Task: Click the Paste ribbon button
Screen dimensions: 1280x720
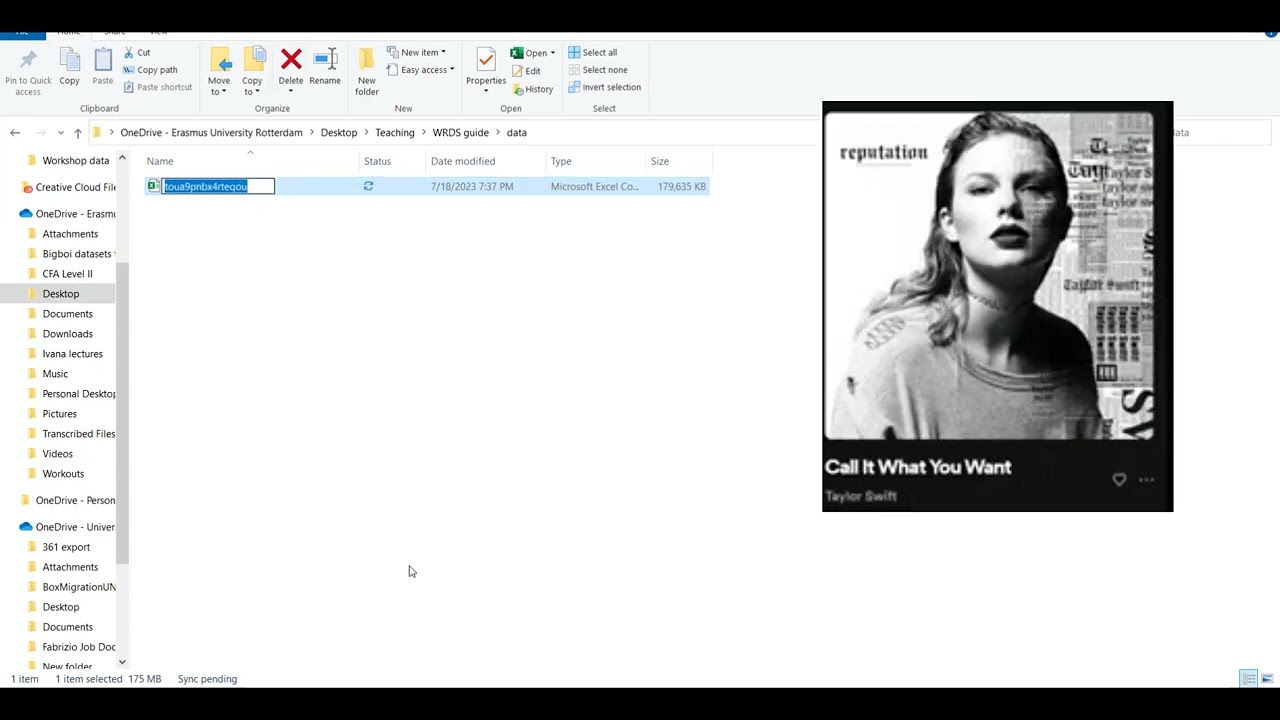Action: click(x=103, y=67)
